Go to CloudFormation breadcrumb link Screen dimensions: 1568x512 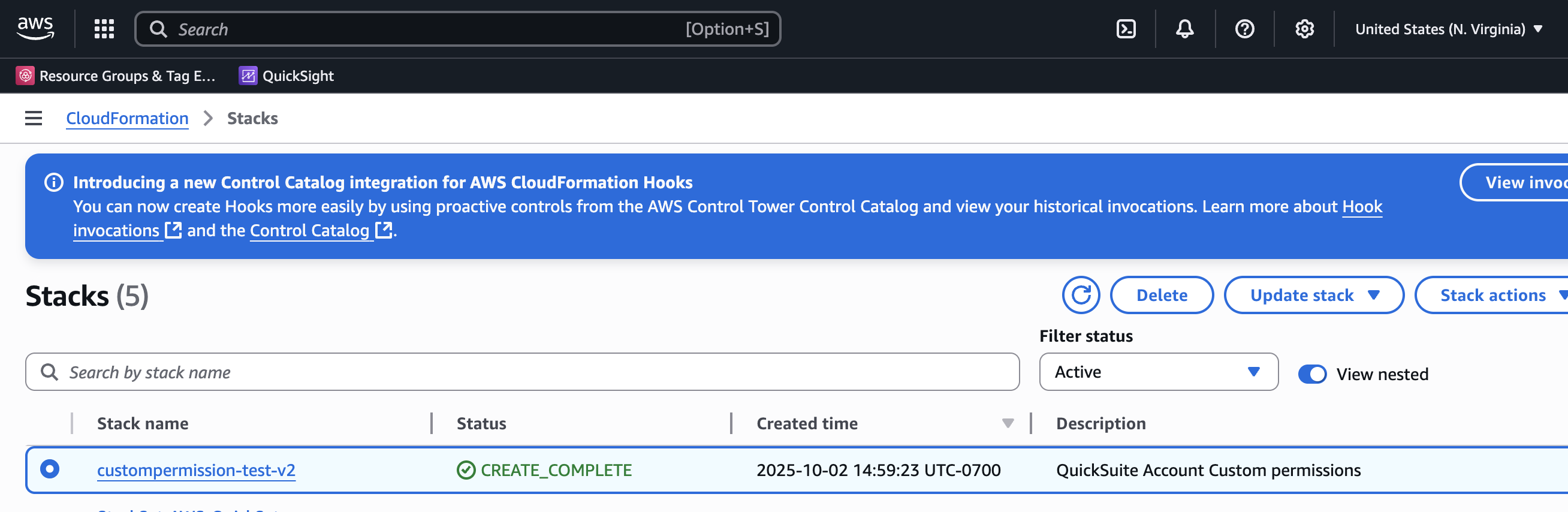click(127, 118)
